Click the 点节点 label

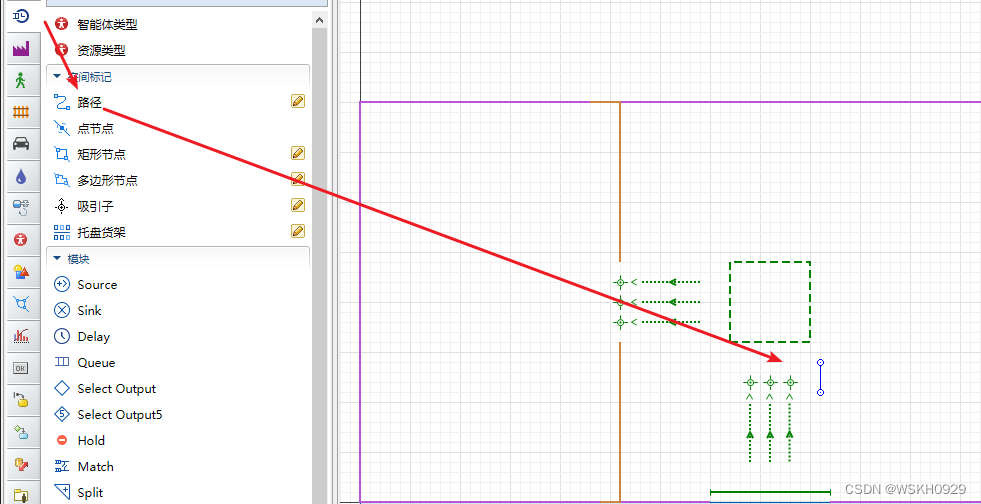pos(96,129)
